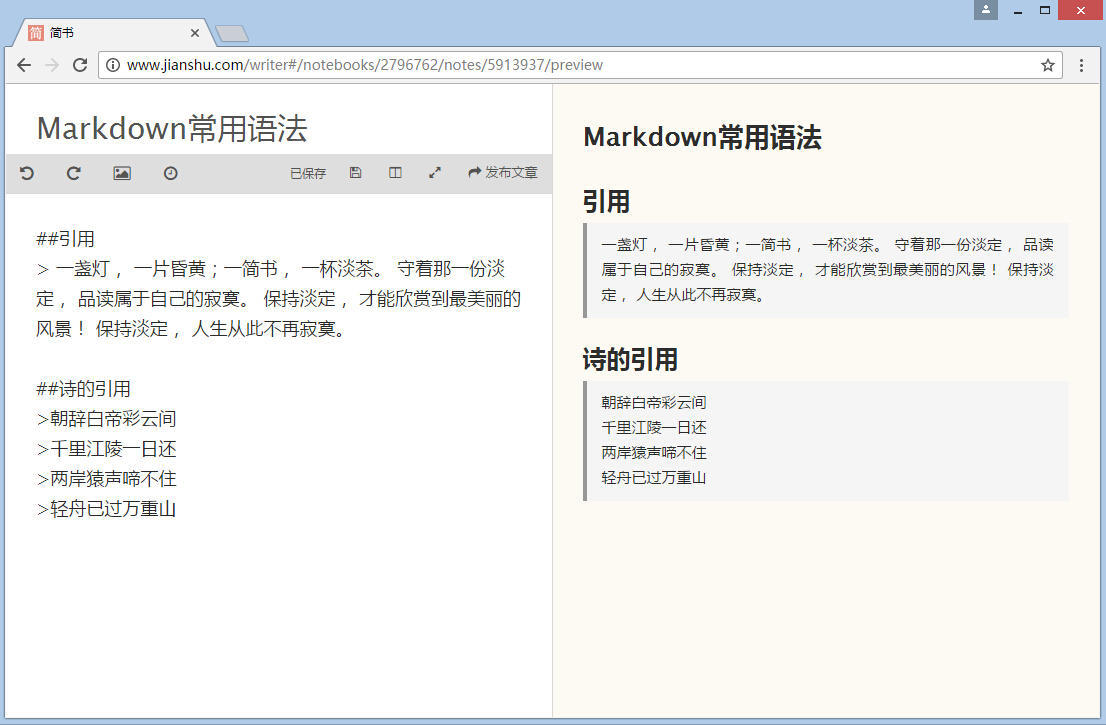Open a new tab button
Screen dimensions: 1106x725
(x=231, y=33)
